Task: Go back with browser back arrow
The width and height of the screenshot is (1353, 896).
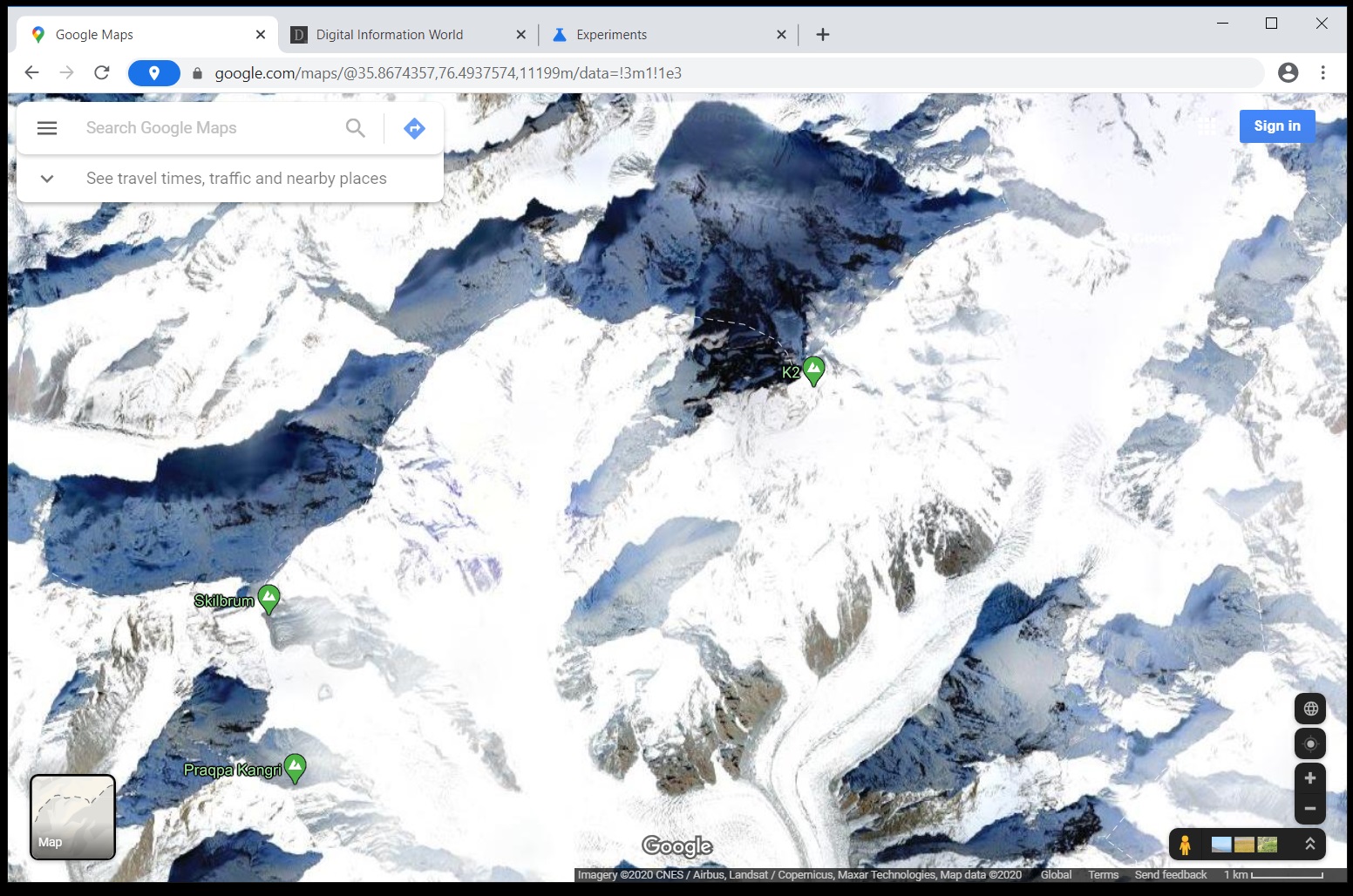Action: click(31, 73)
